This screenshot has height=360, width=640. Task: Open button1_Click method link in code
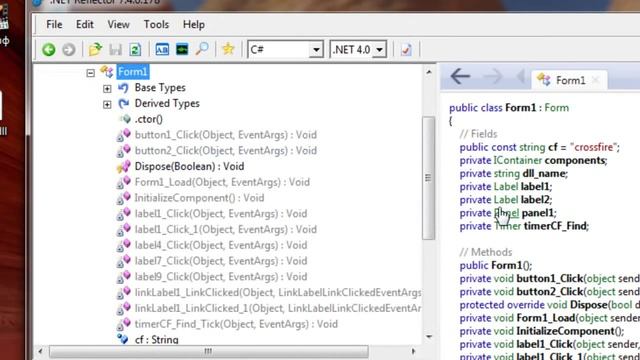(549, 279)
